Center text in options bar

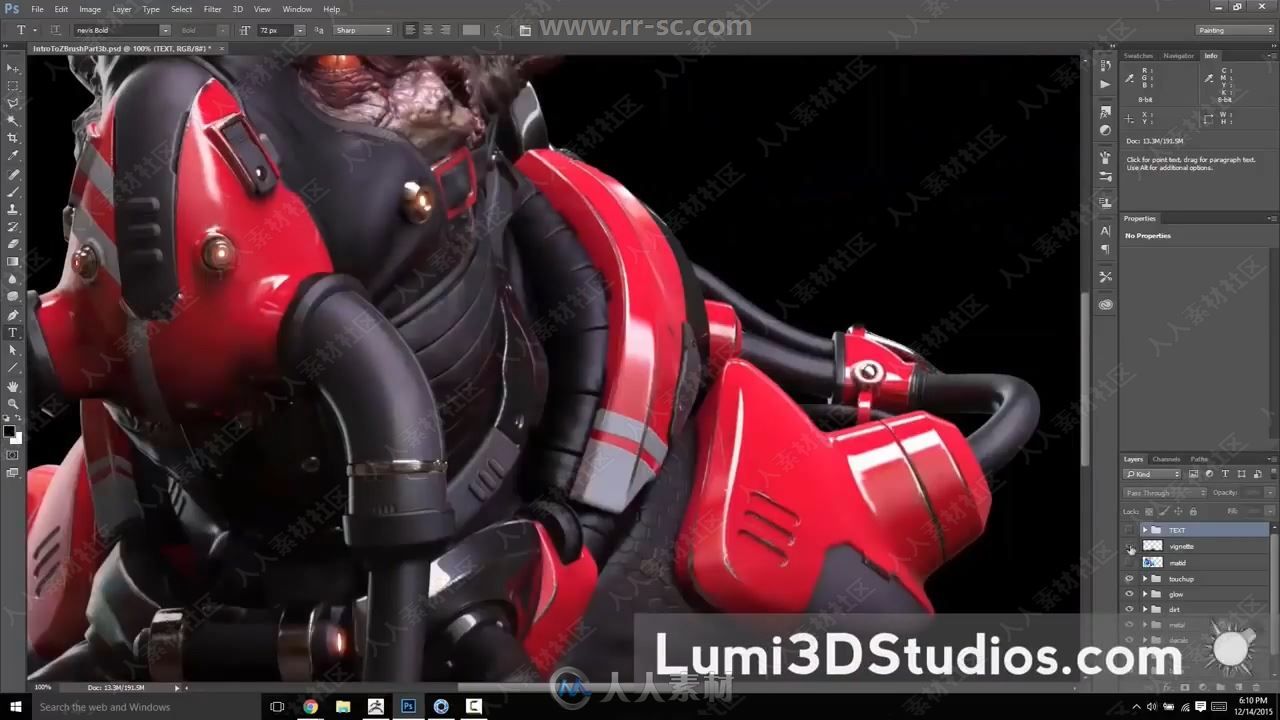(x=428, y=31)
